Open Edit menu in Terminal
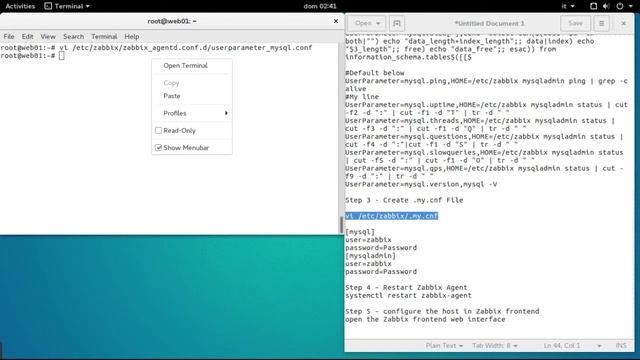The image size is (640, 360). [x=27, y=36]
